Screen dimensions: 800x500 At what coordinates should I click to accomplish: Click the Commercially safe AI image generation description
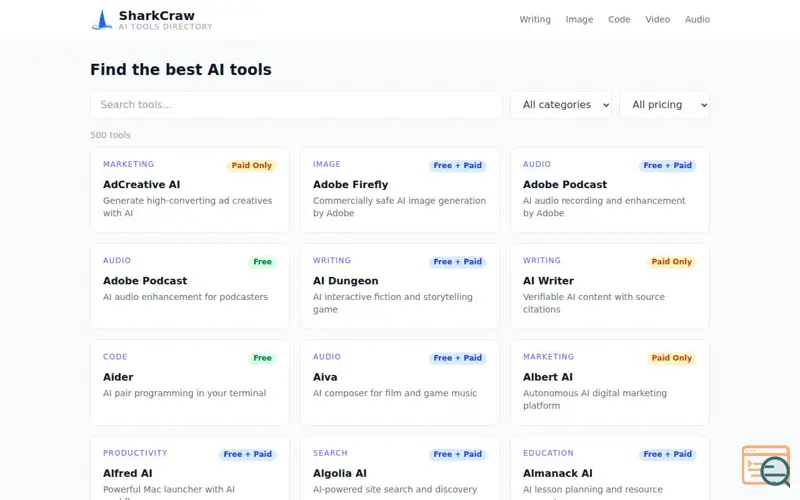point(399,207)
